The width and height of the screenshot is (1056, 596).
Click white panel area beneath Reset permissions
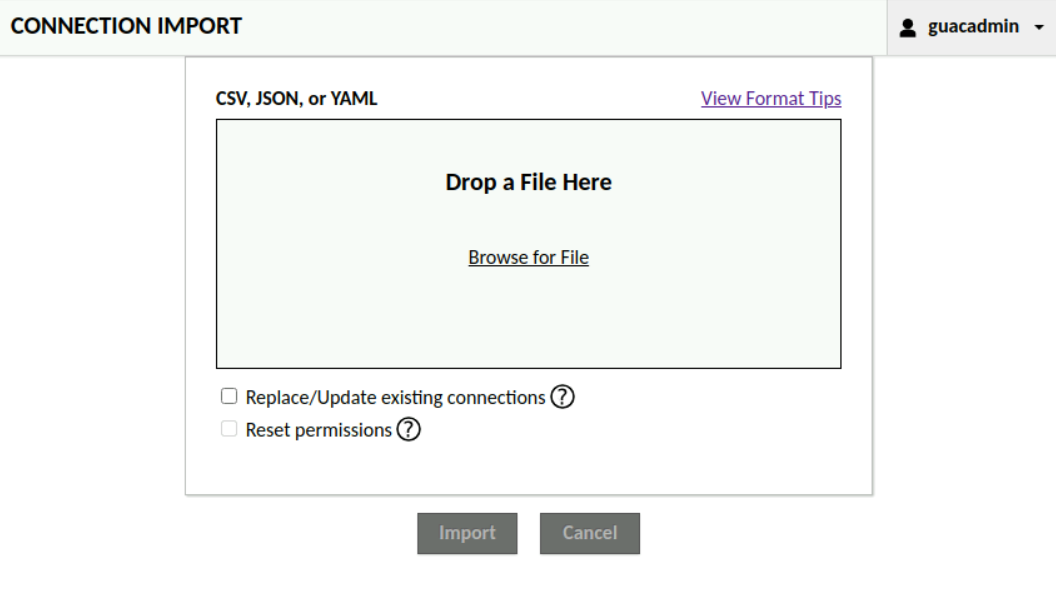528,468
